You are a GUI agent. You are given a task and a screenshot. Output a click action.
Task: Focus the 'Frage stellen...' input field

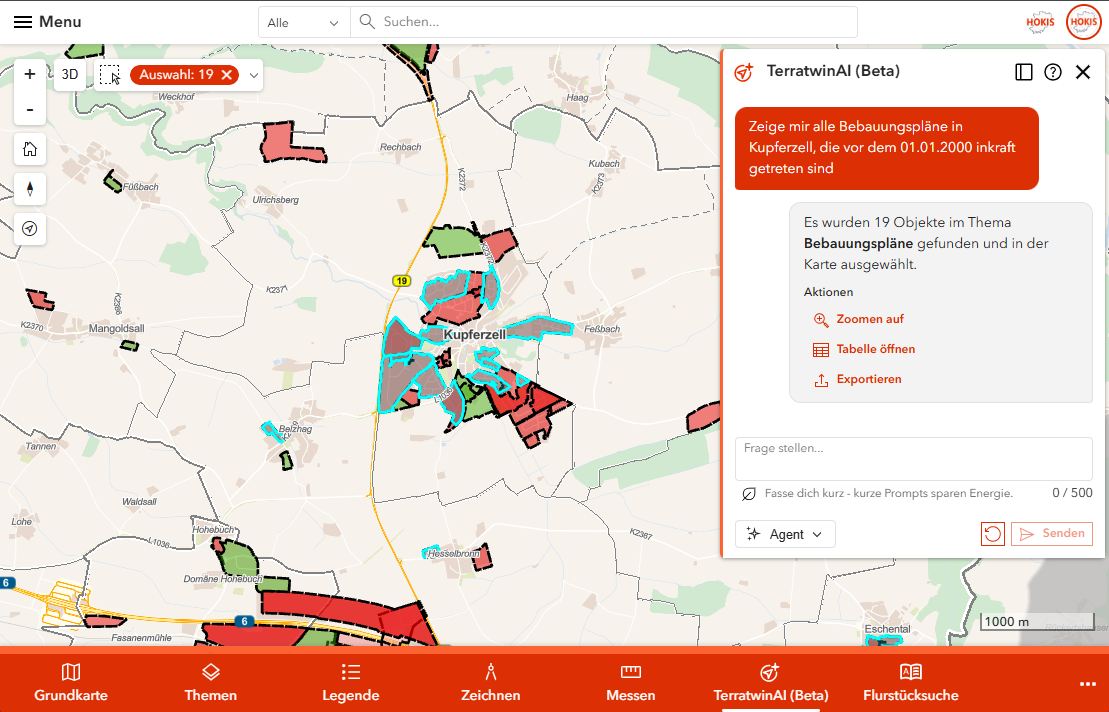click(x=914, y=459)
